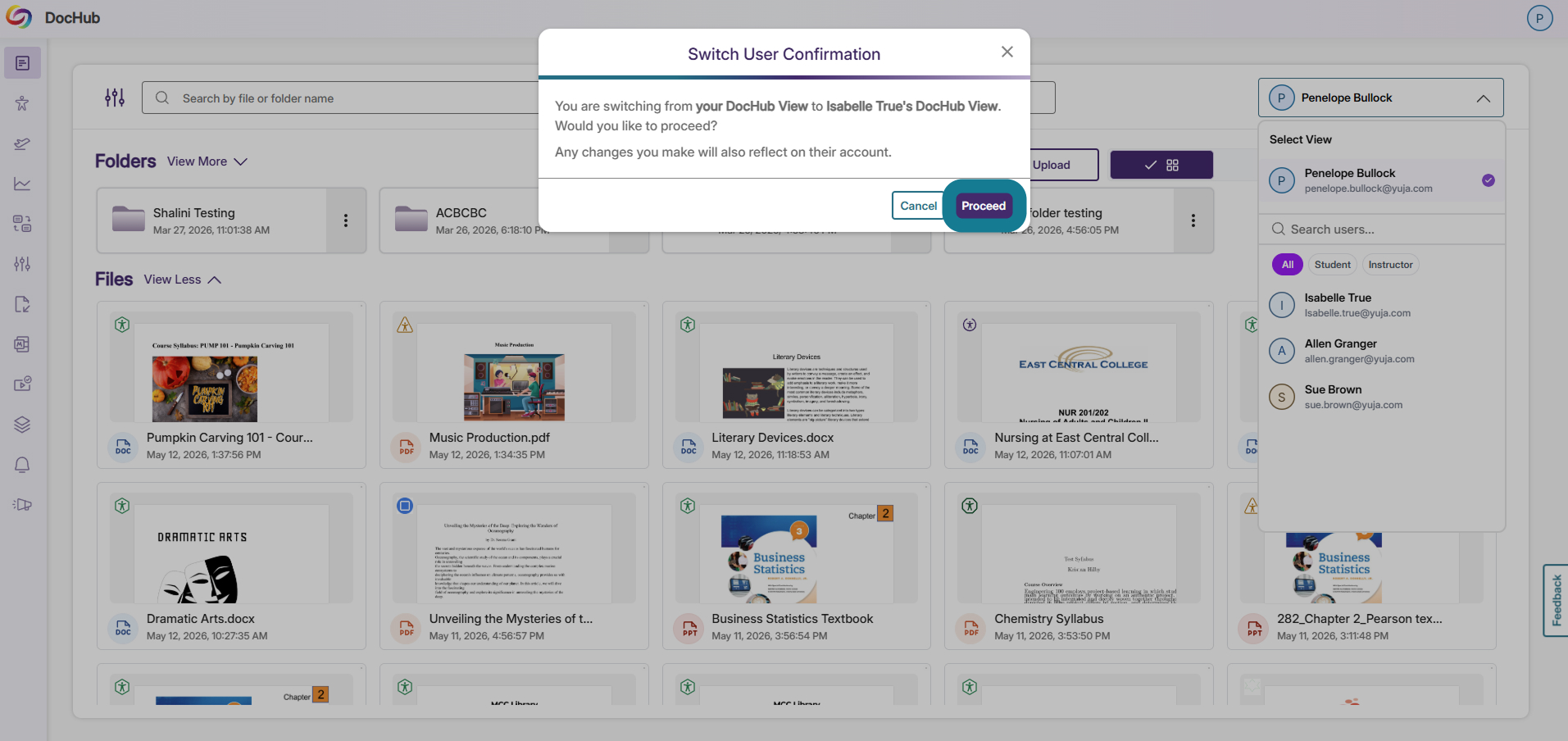Open the accessibility figure icon in sidebar

pyautogui.click(x=22, y=103)
